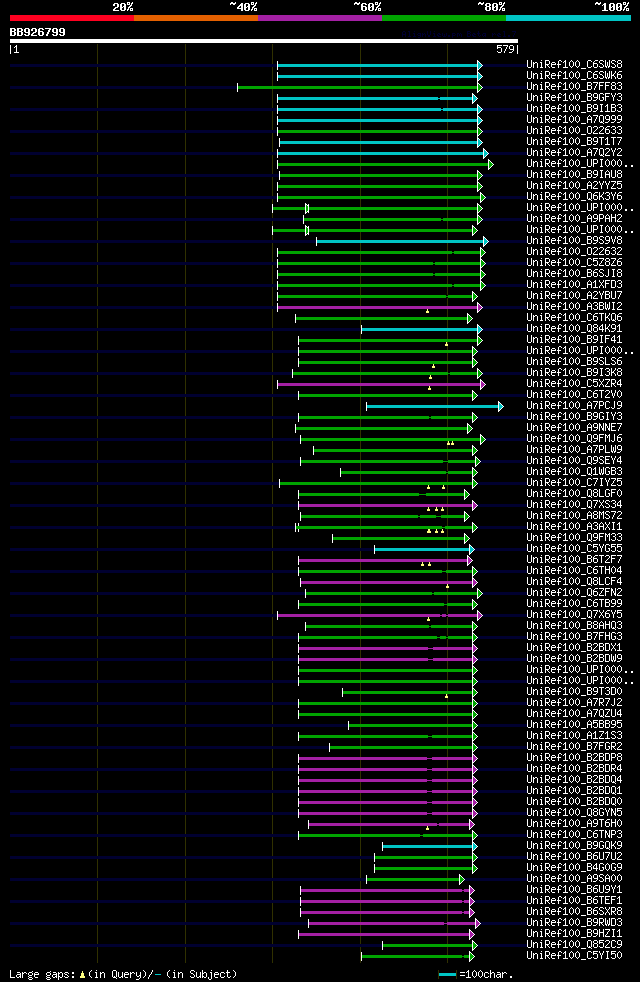Select the UniRef100_Q9FMJ6 label
The height and width of the screenshot is (982, 640).
pyautogui.click(x=574, y=439)
